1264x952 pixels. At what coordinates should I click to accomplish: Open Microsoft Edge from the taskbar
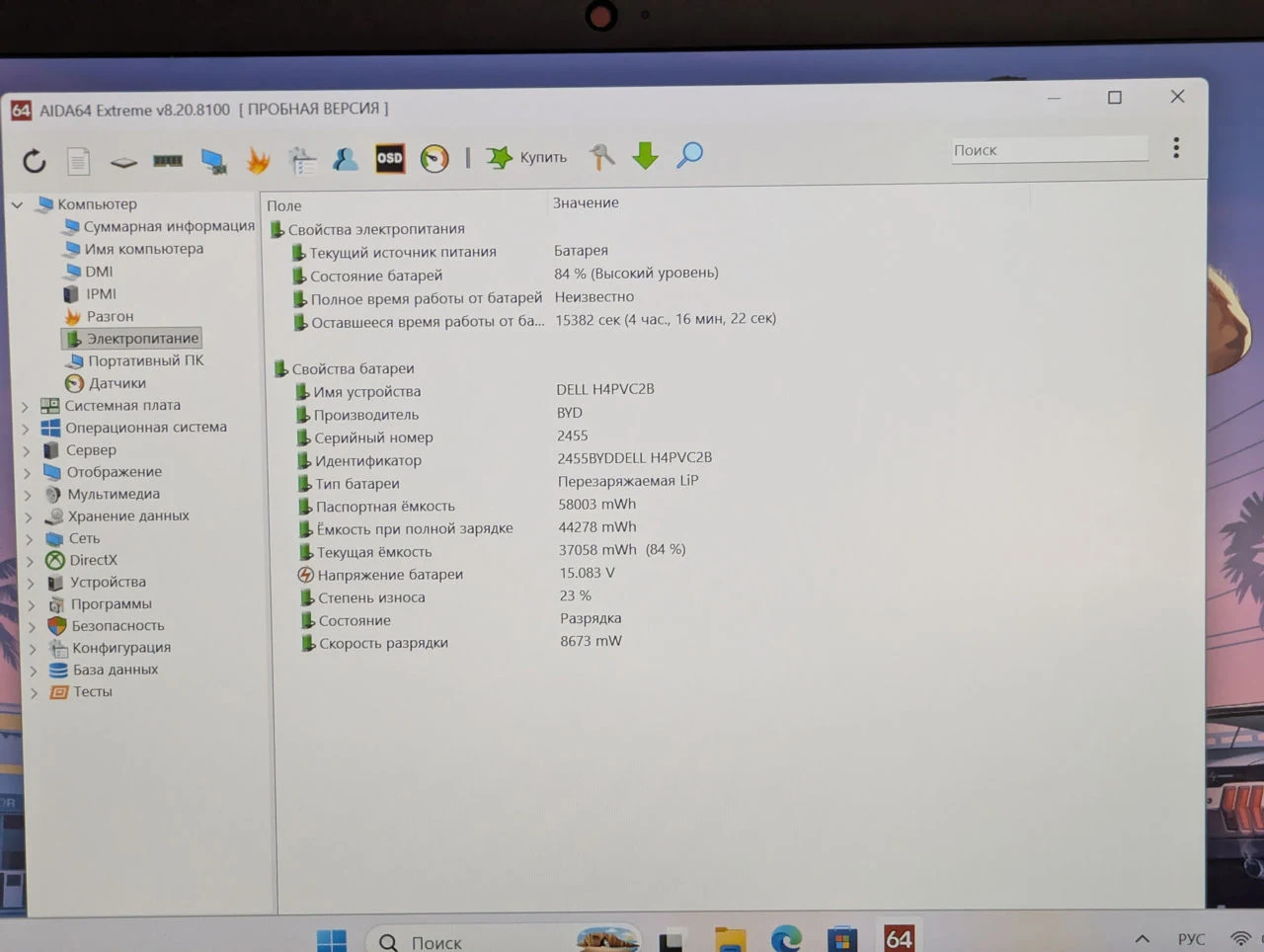[x=787, y=938]
